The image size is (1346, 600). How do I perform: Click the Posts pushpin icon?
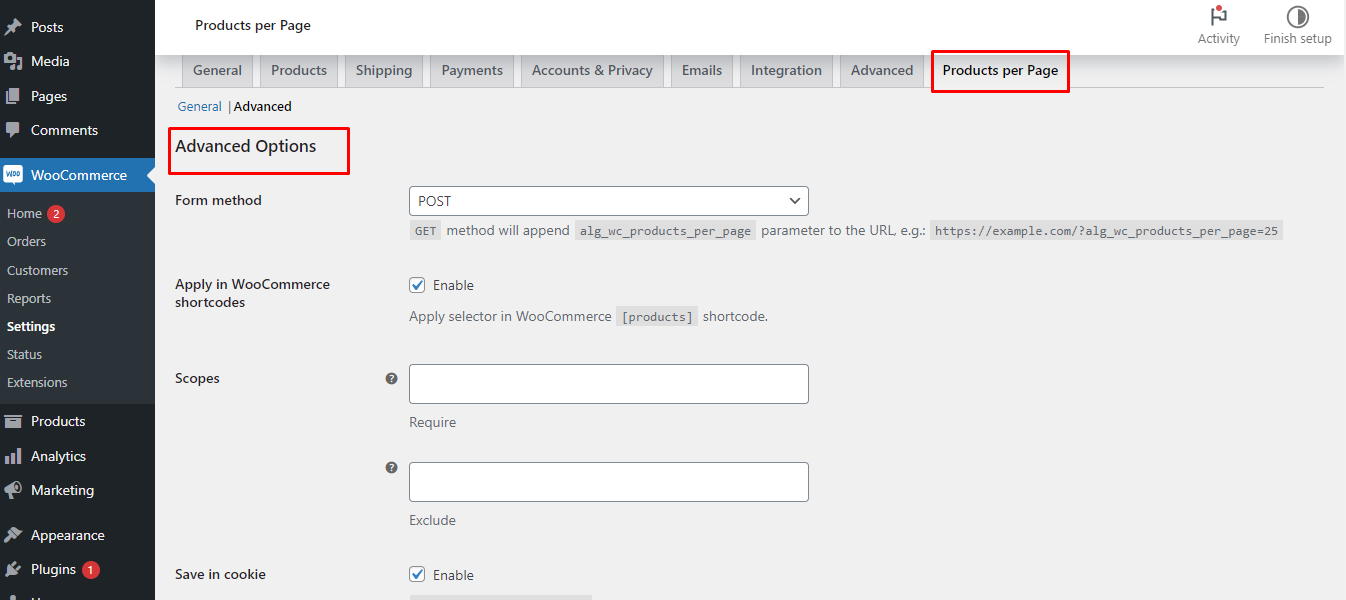[13, 27]
